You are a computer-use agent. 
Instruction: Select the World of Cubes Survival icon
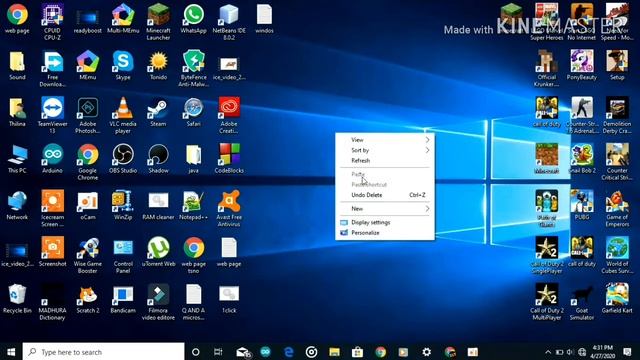[617, 255]
